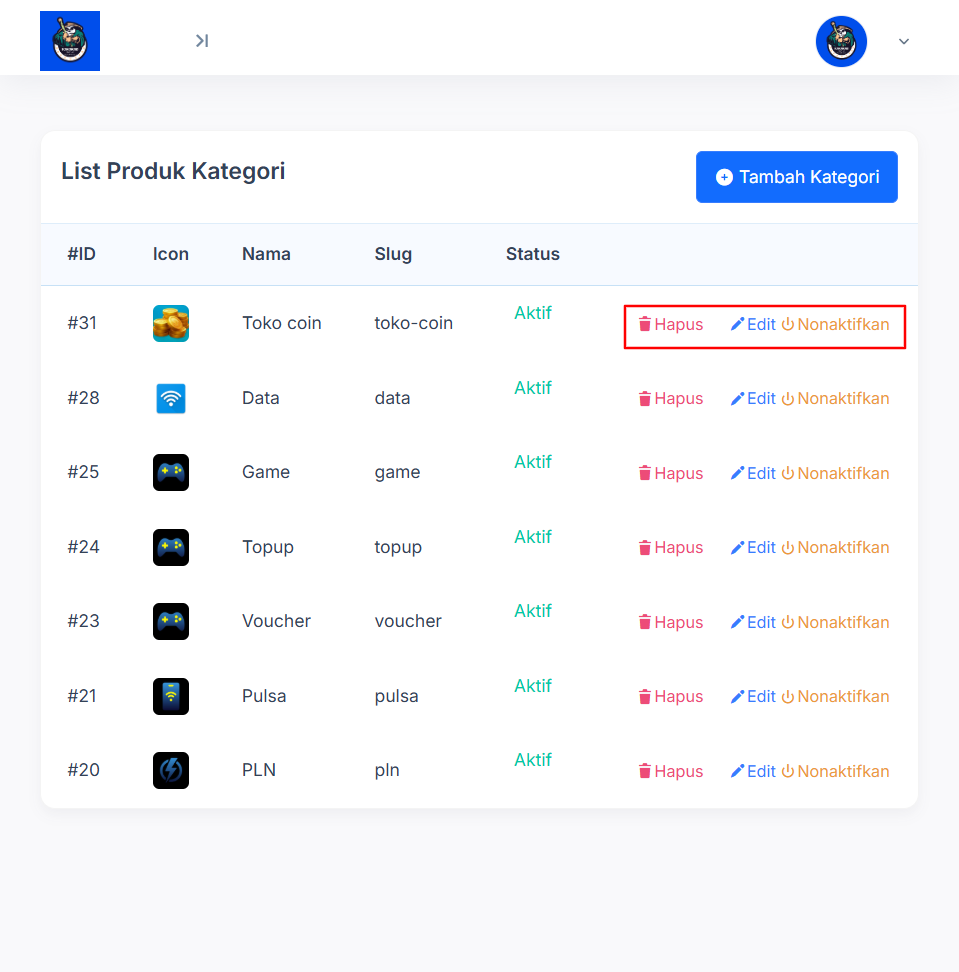959x972 pixels.
Task: Edit the Topup category
Action: [753, 548]
